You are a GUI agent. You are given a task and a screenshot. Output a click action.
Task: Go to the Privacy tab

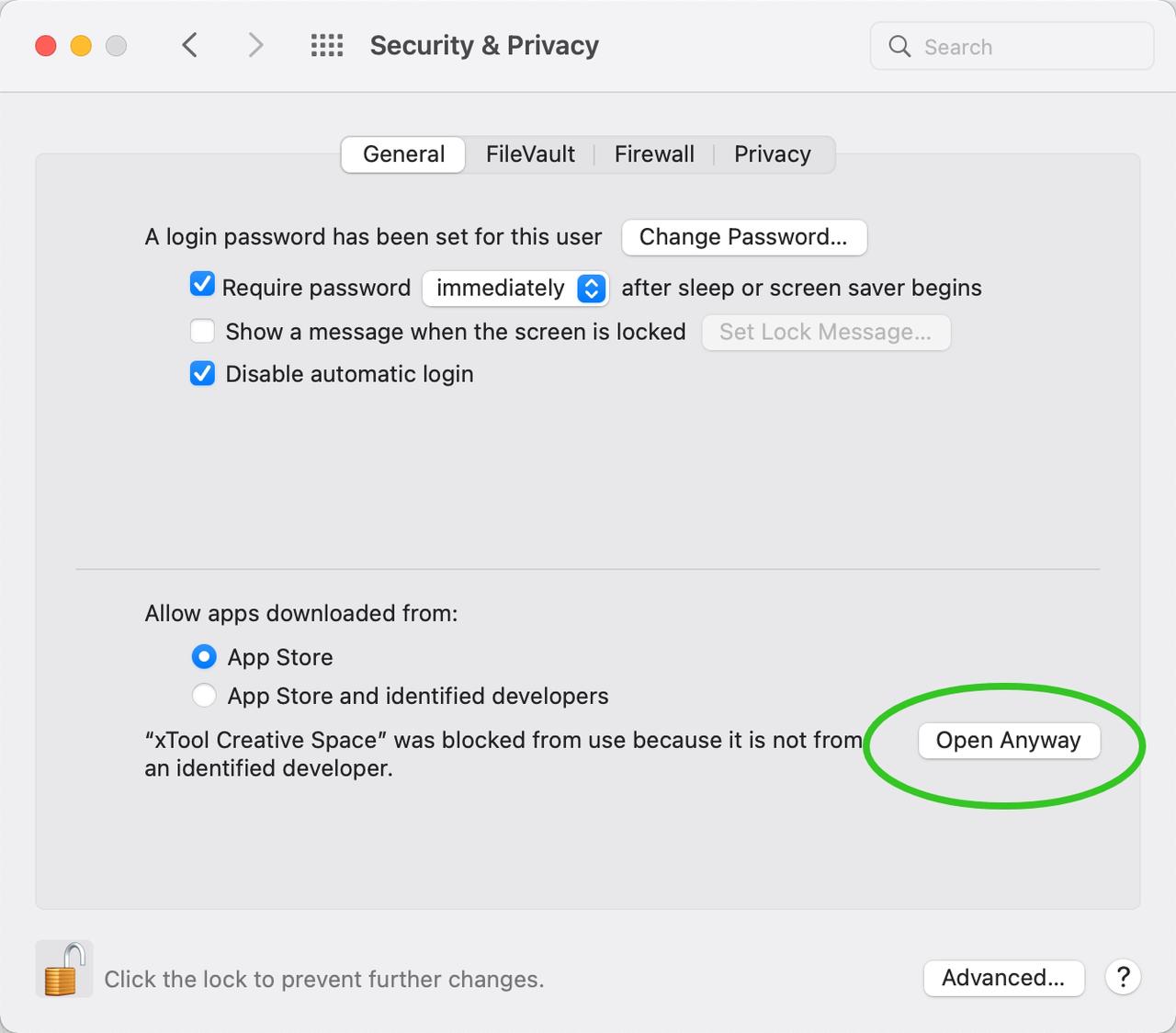pyautogui.click(x=772, y=154)
